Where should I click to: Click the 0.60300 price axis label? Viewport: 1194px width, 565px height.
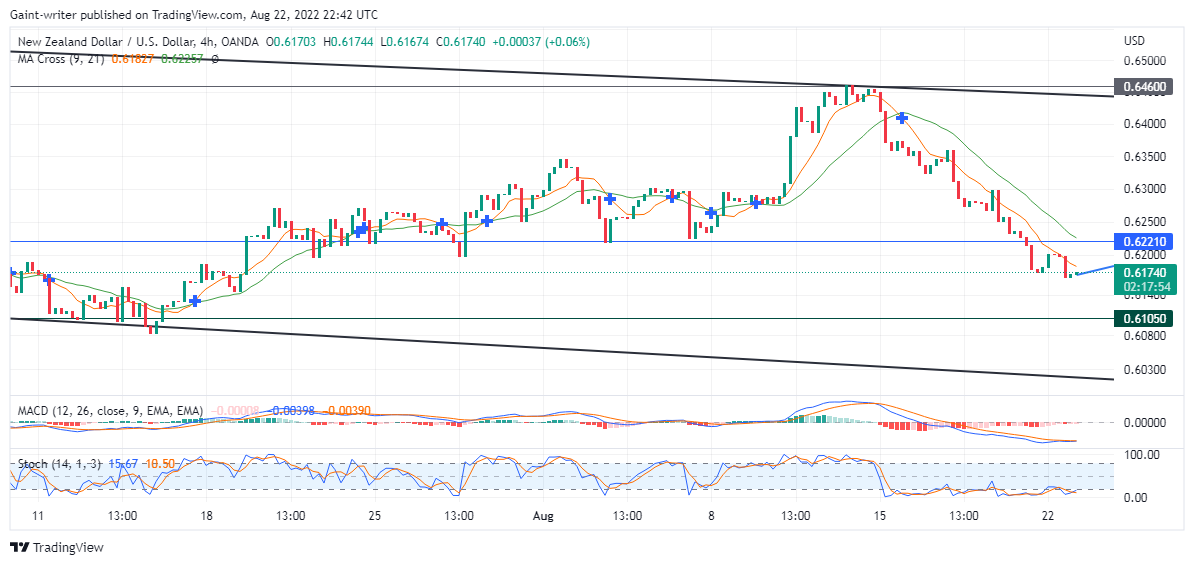1146,369
